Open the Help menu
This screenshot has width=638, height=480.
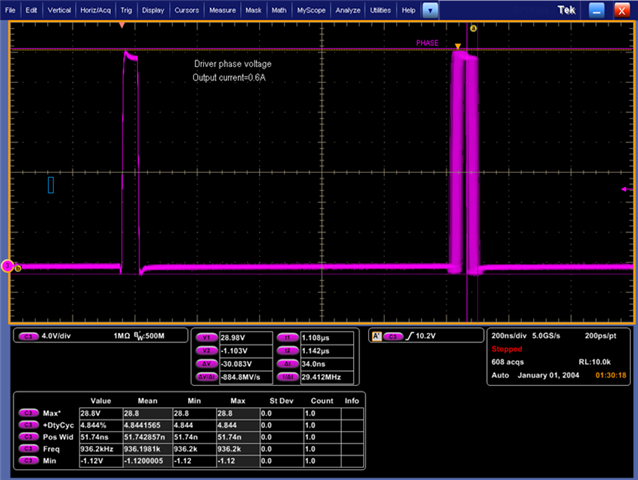tap(409, 10)
